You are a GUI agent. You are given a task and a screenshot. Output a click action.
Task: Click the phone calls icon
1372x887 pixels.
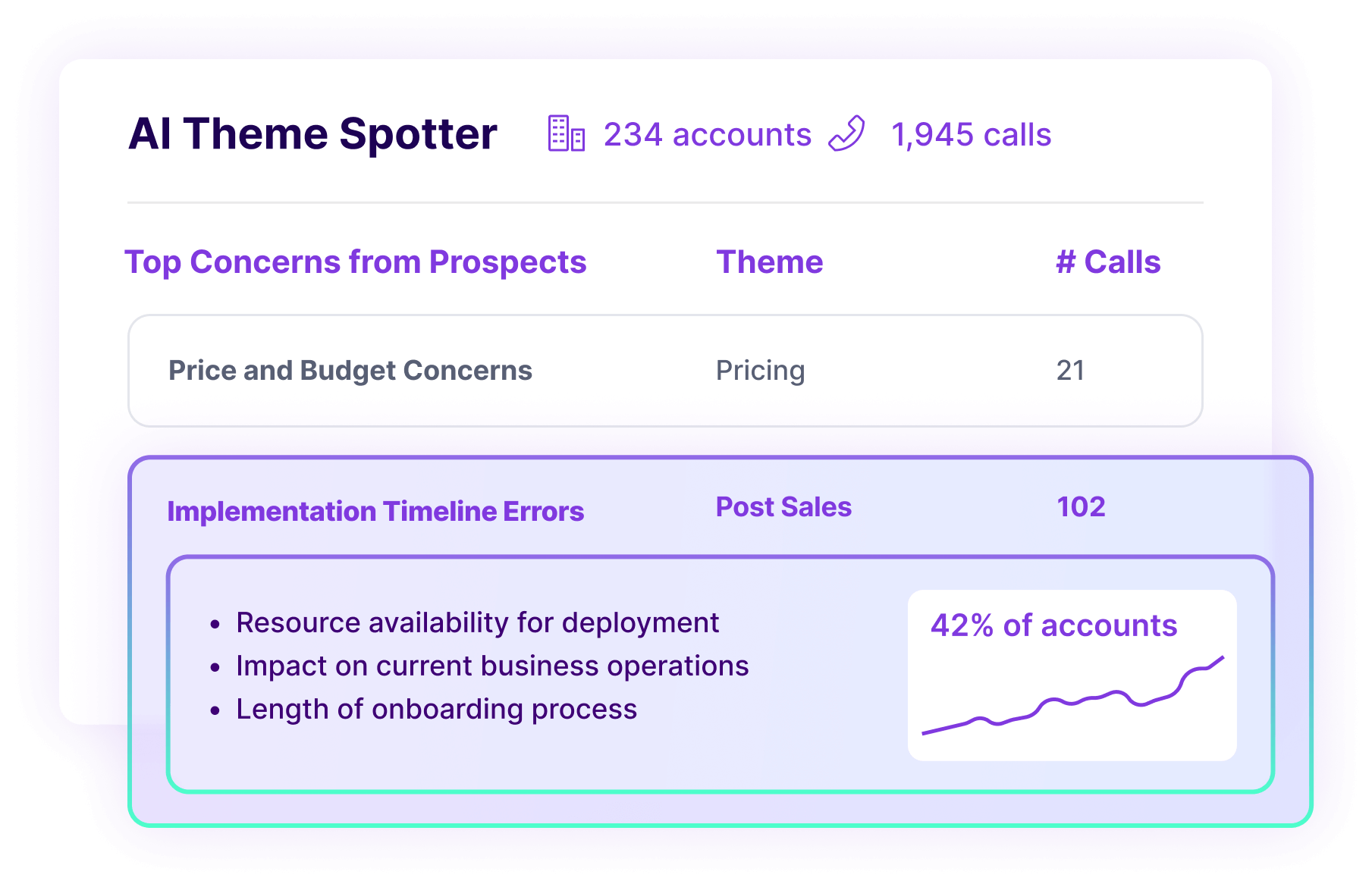[846, 133]
